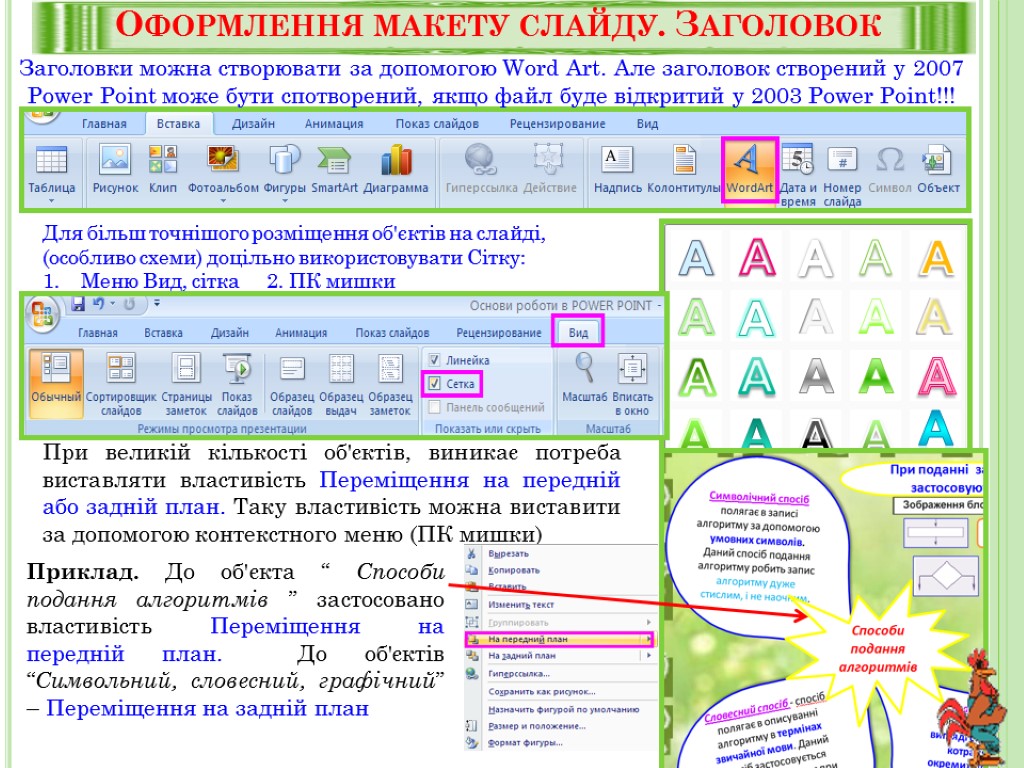Click the undo arrow icon
This screenshot has width=1024, height=768.
click(99, 304)
